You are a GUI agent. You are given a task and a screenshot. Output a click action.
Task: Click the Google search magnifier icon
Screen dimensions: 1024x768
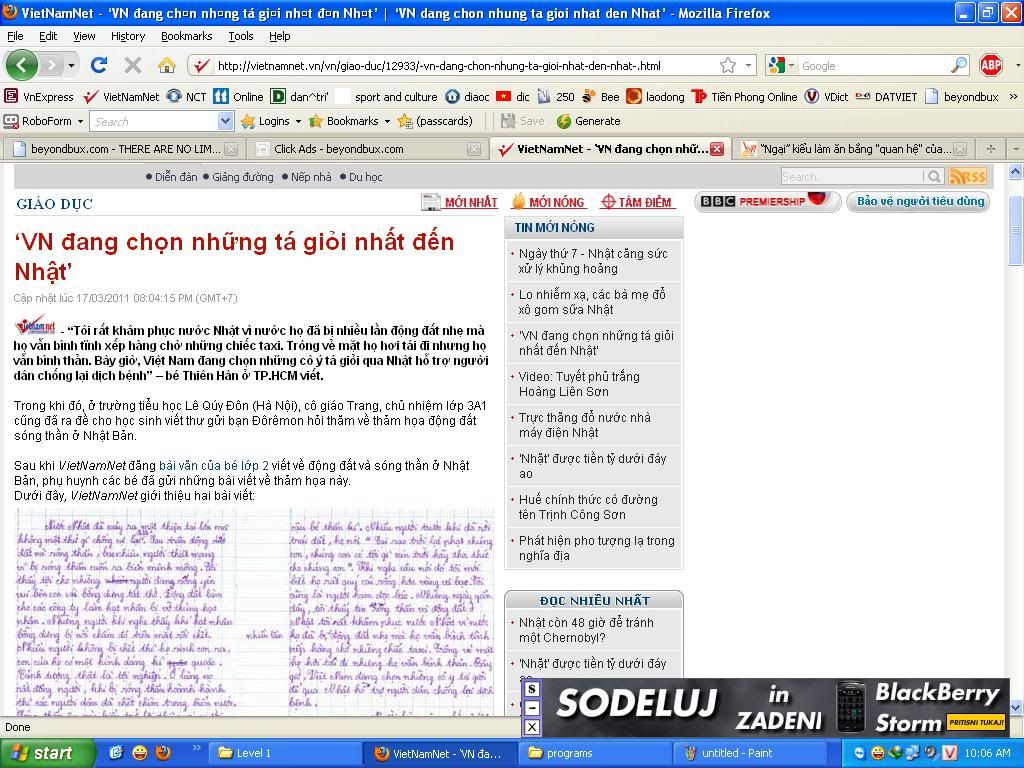tap(959, 65)
